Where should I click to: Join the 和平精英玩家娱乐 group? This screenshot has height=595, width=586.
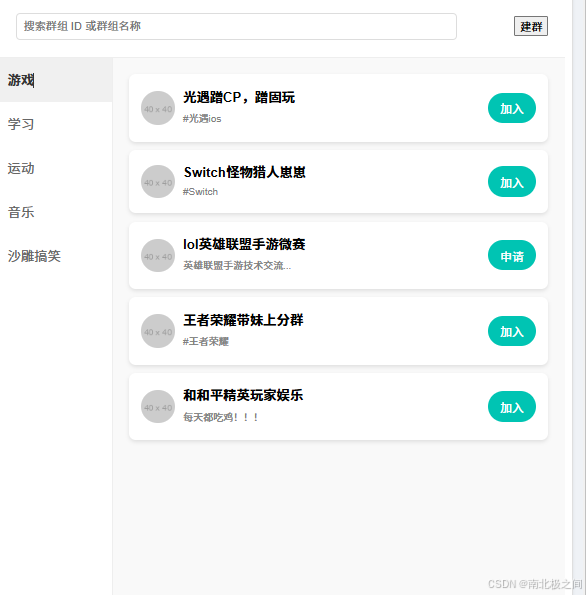coord(512,407)
